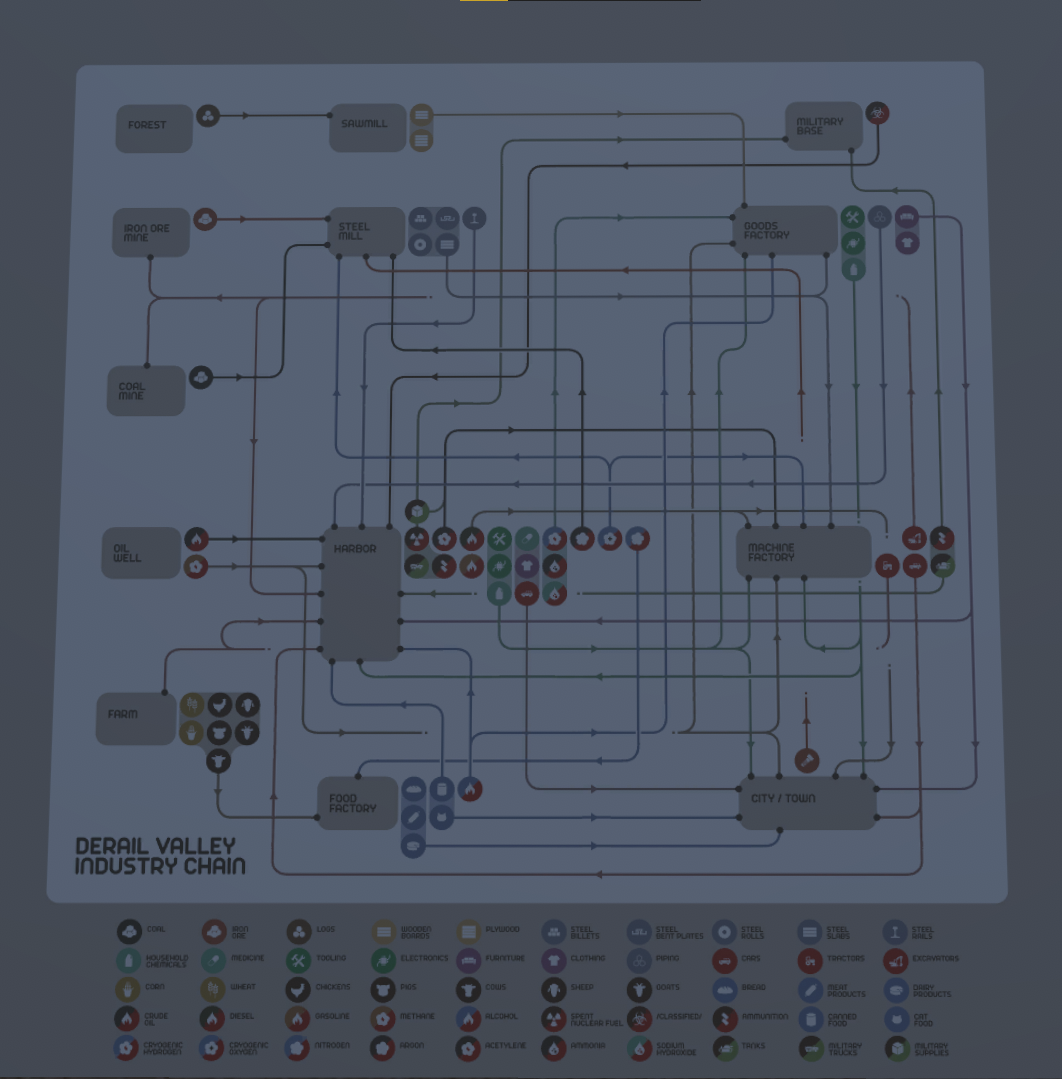Click the Piping legend icon
Screen dimensions: 1062x1079
pos(639,961)
